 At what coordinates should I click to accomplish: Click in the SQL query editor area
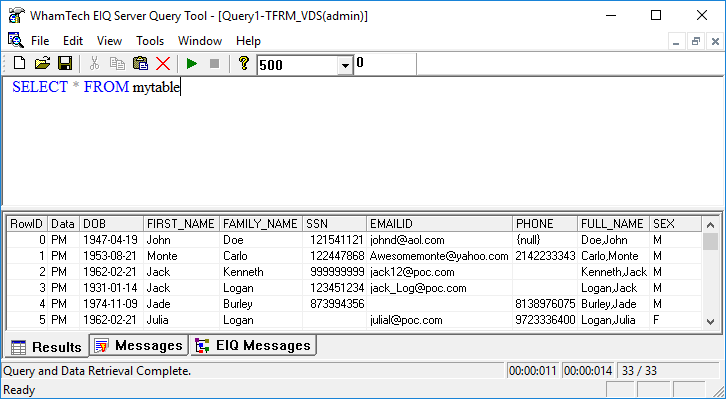click(363, 141)
